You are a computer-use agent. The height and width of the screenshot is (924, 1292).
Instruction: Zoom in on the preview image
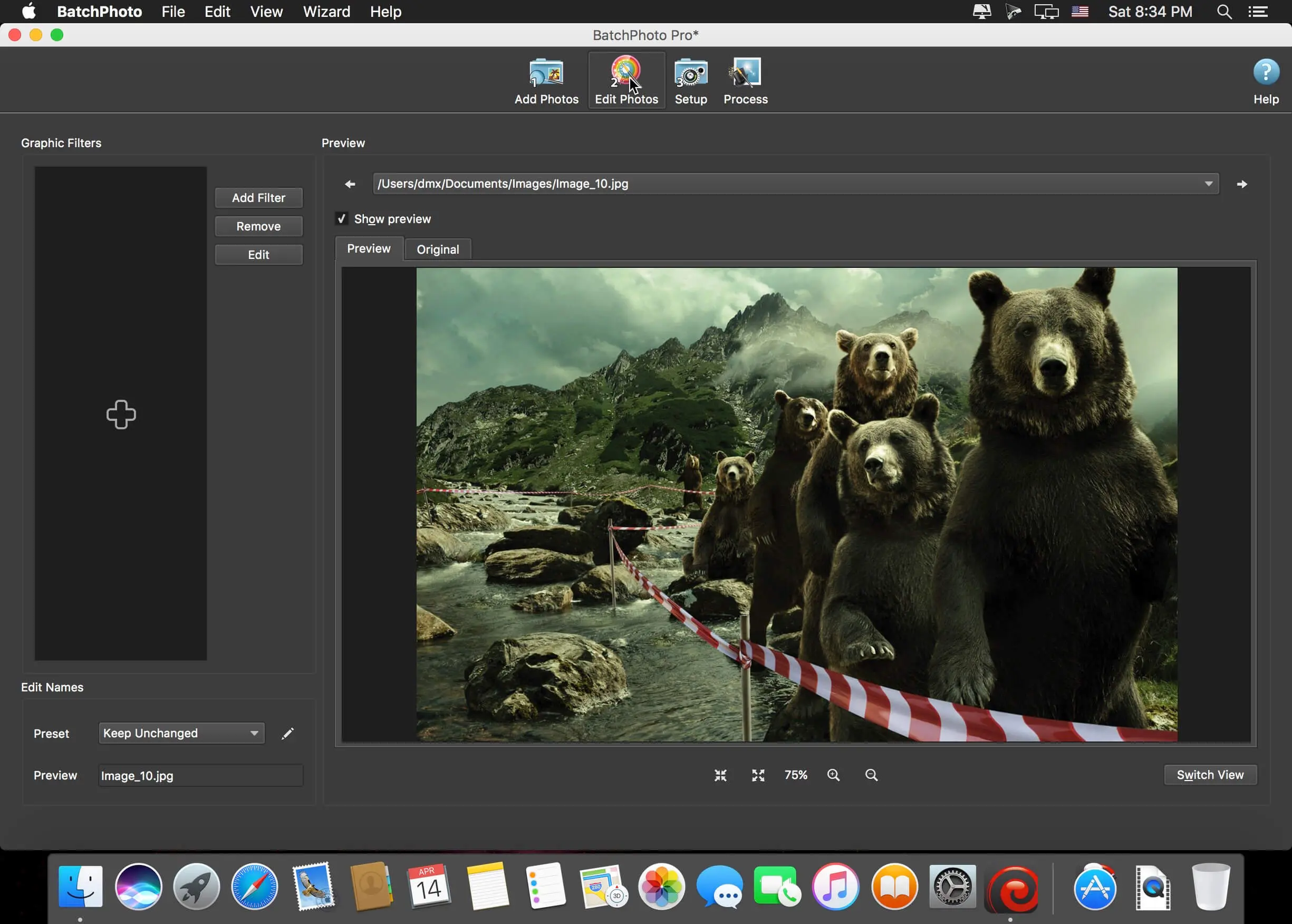click(x=833, y=774)
